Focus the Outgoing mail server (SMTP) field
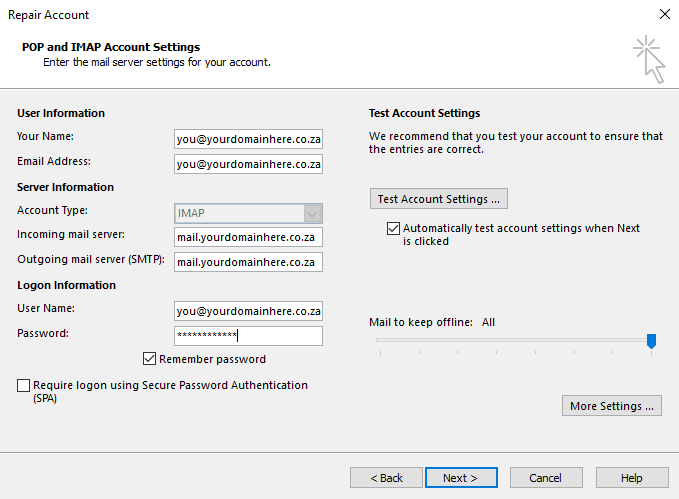679x499 pixels. click(248, 262)
